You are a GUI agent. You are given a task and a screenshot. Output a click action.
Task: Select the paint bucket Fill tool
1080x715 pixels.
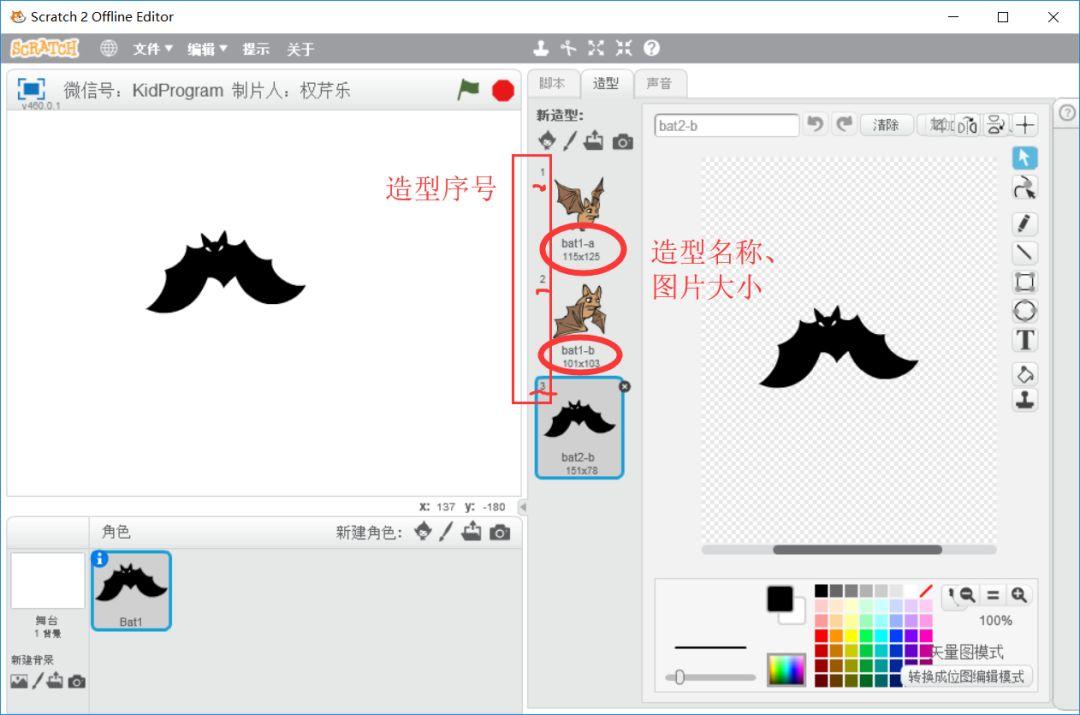1024,375
